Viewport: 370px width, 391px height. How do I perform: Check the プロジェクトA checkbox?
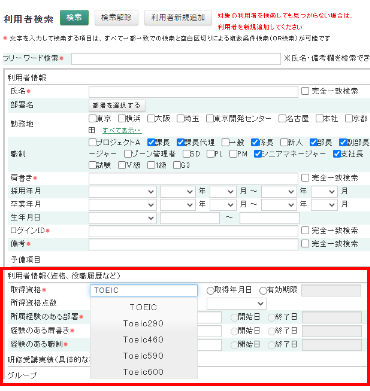92,142
